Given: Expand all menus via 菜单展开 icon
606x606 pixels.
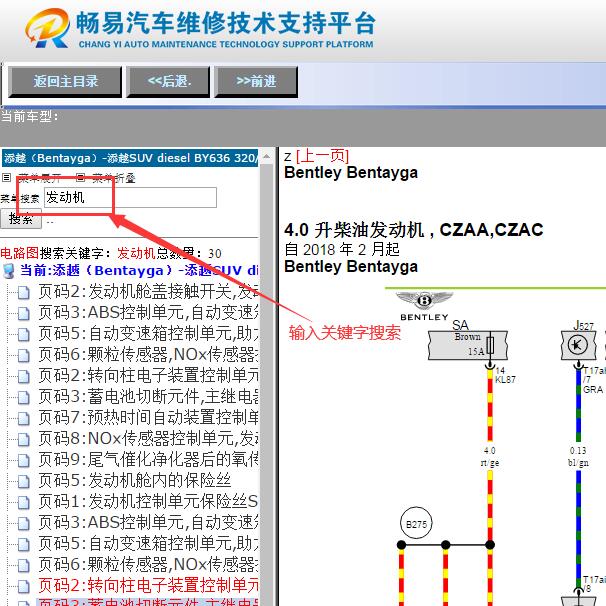Looking at the screenshot, I should (x=7, y=178).
